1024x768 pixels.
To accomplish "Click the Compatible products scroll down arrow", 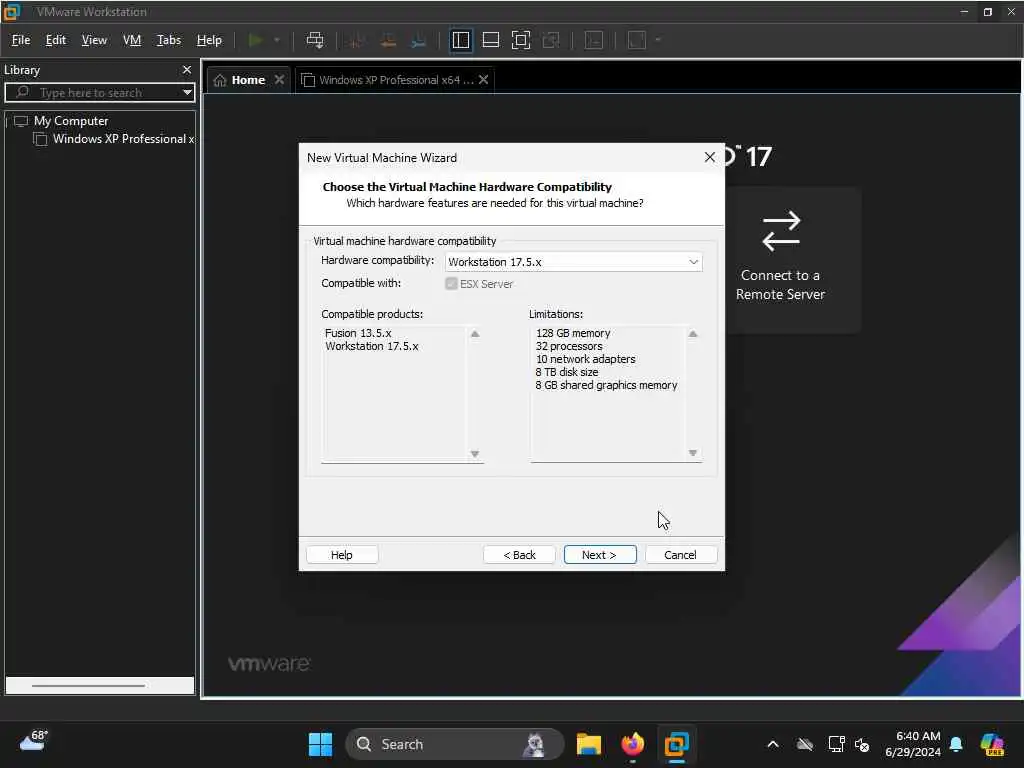I will point(475,454).
